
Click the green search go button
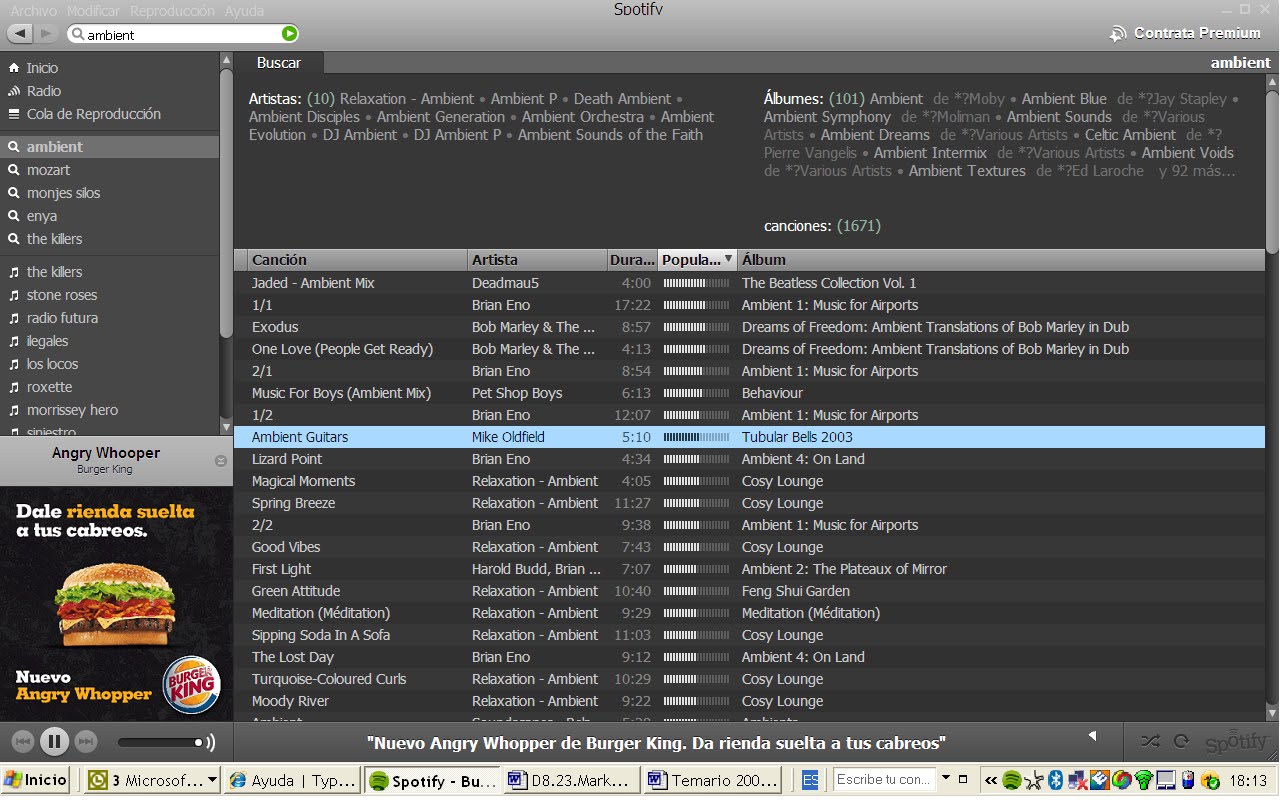(289, 34)
